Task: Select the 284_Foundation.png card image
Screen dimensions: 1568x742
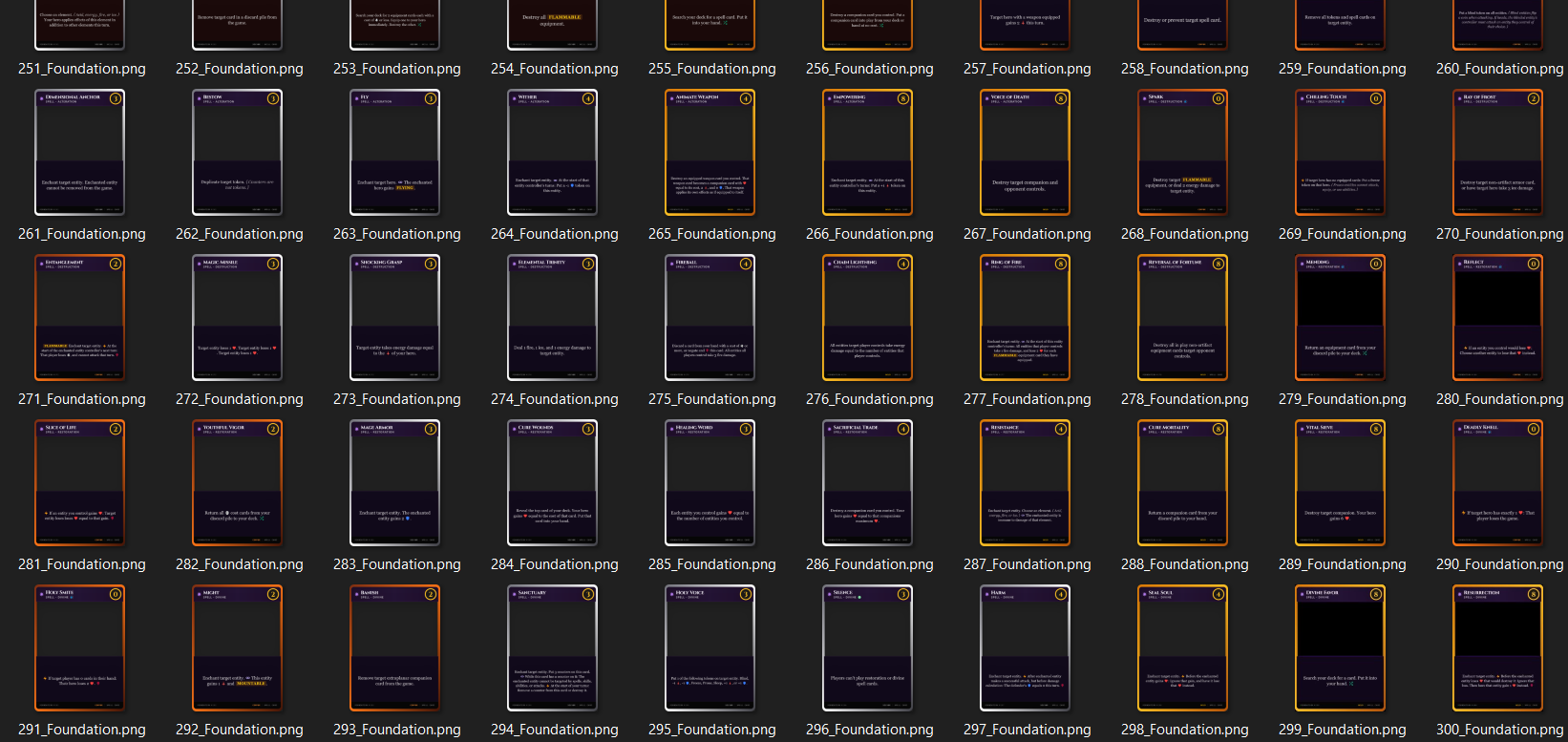Action: point(553,483)
